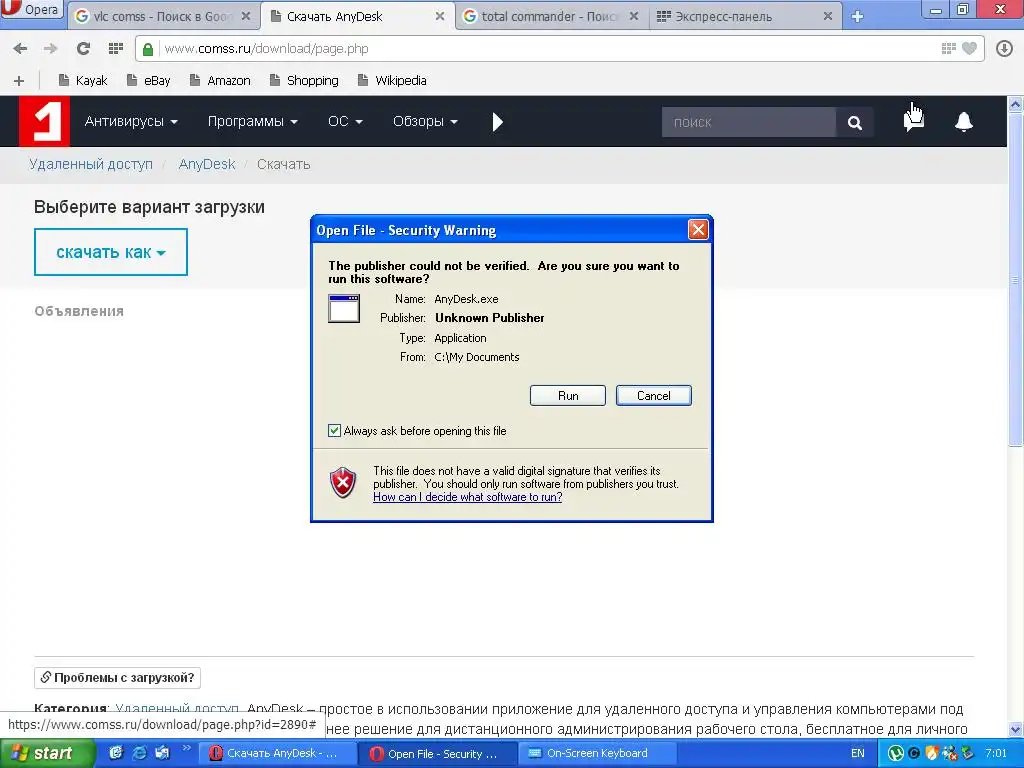Click the Run button in security warning
This screenshot has height=768, width=1024.
(568, 396)
